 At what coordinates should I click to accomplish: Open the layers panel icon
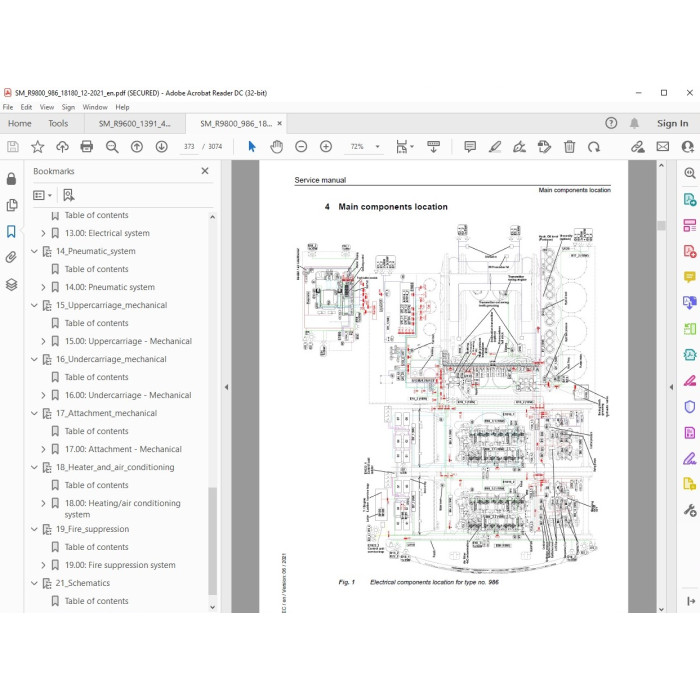click(x=12, y=284)
